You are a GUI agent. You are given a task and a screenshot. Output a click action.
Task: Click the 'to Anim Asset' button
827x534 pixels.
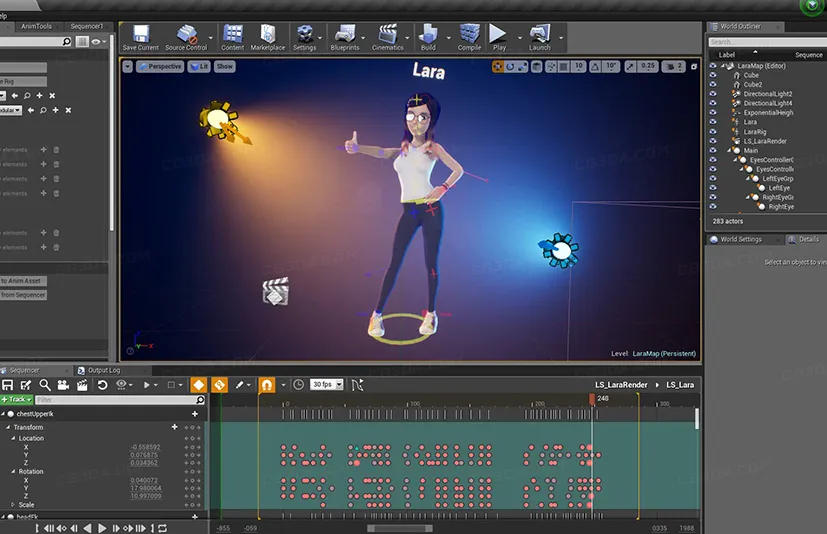click(21, 281)
